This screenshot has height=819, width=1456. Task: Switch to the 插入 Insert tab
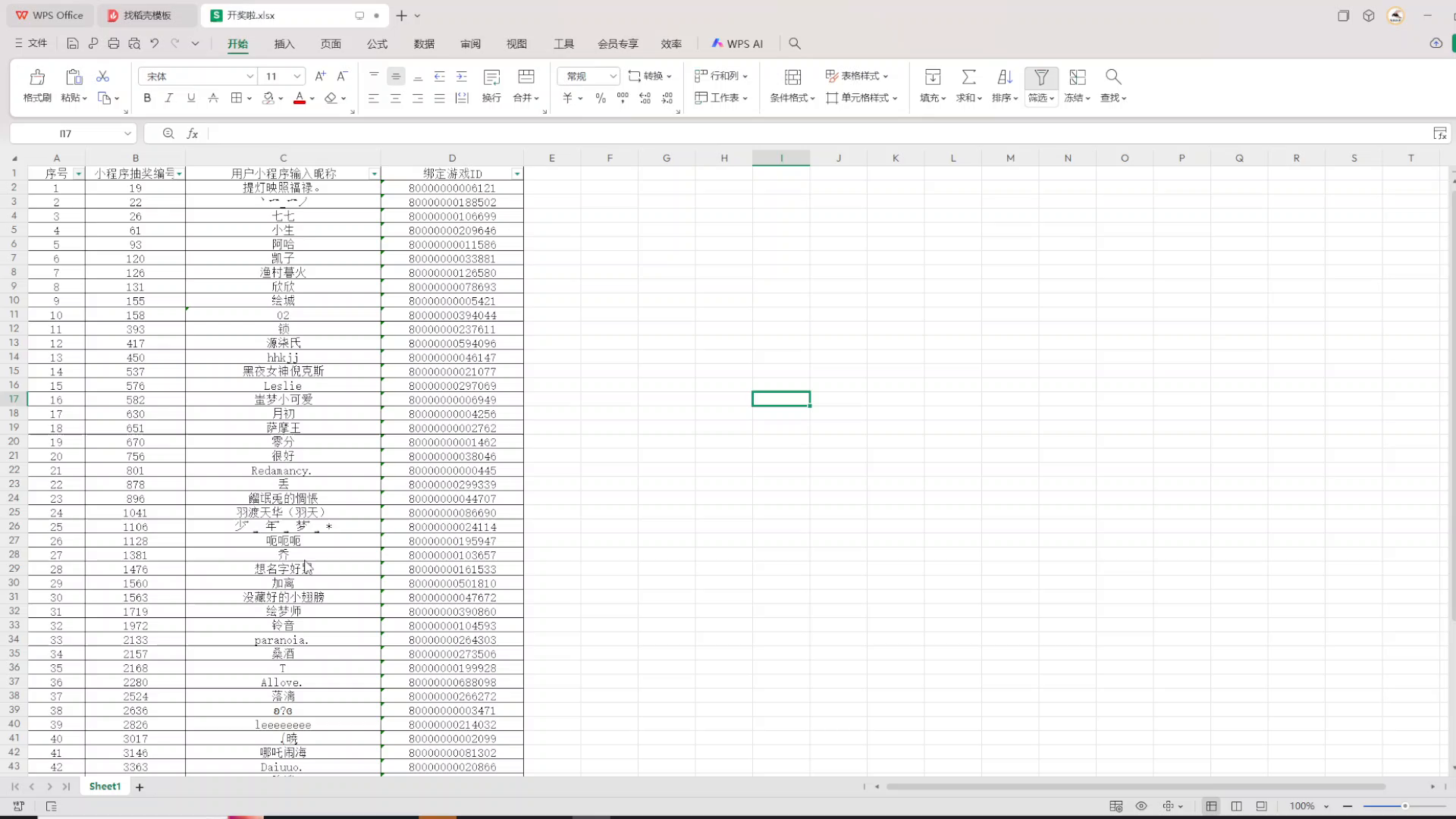tap(284, 44)
